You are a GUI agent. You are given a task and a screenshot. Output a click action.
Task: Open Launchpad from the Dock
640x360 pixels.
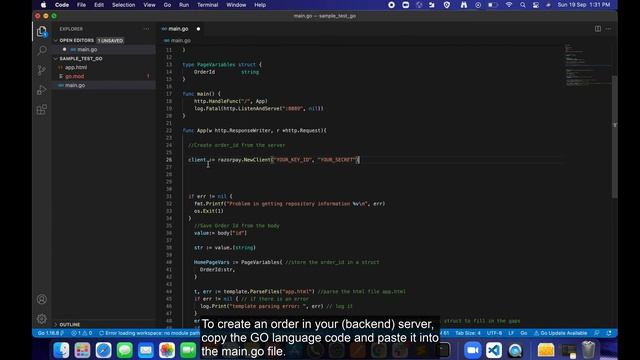coord(82,350)
